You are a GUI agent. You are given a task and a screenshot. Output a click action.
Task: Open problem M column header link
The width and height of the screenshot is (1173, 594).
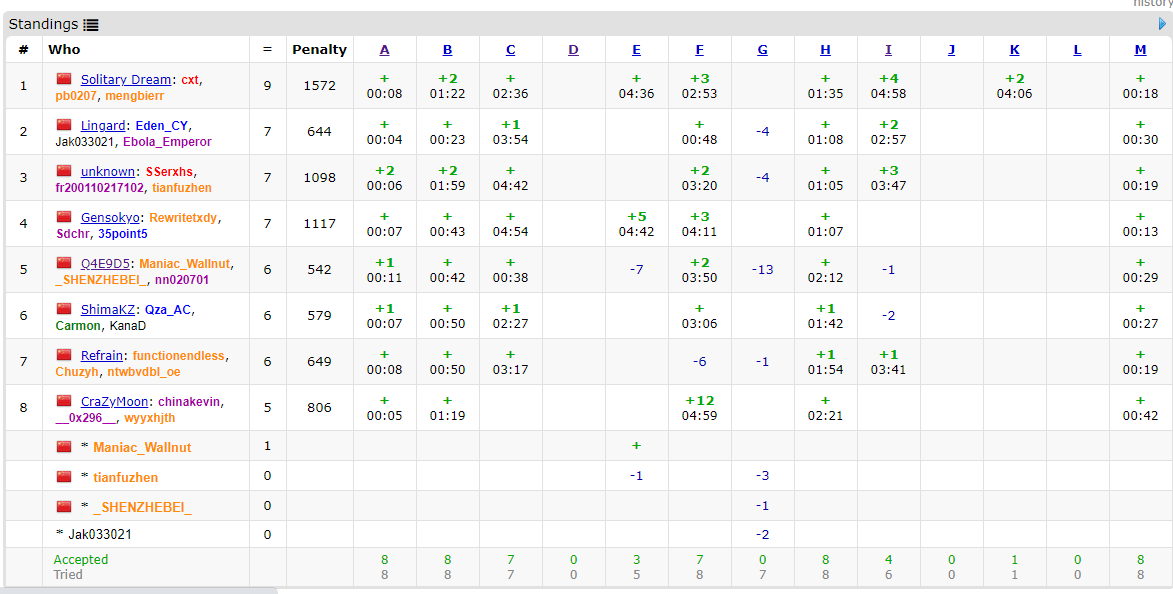point(1141,49)
